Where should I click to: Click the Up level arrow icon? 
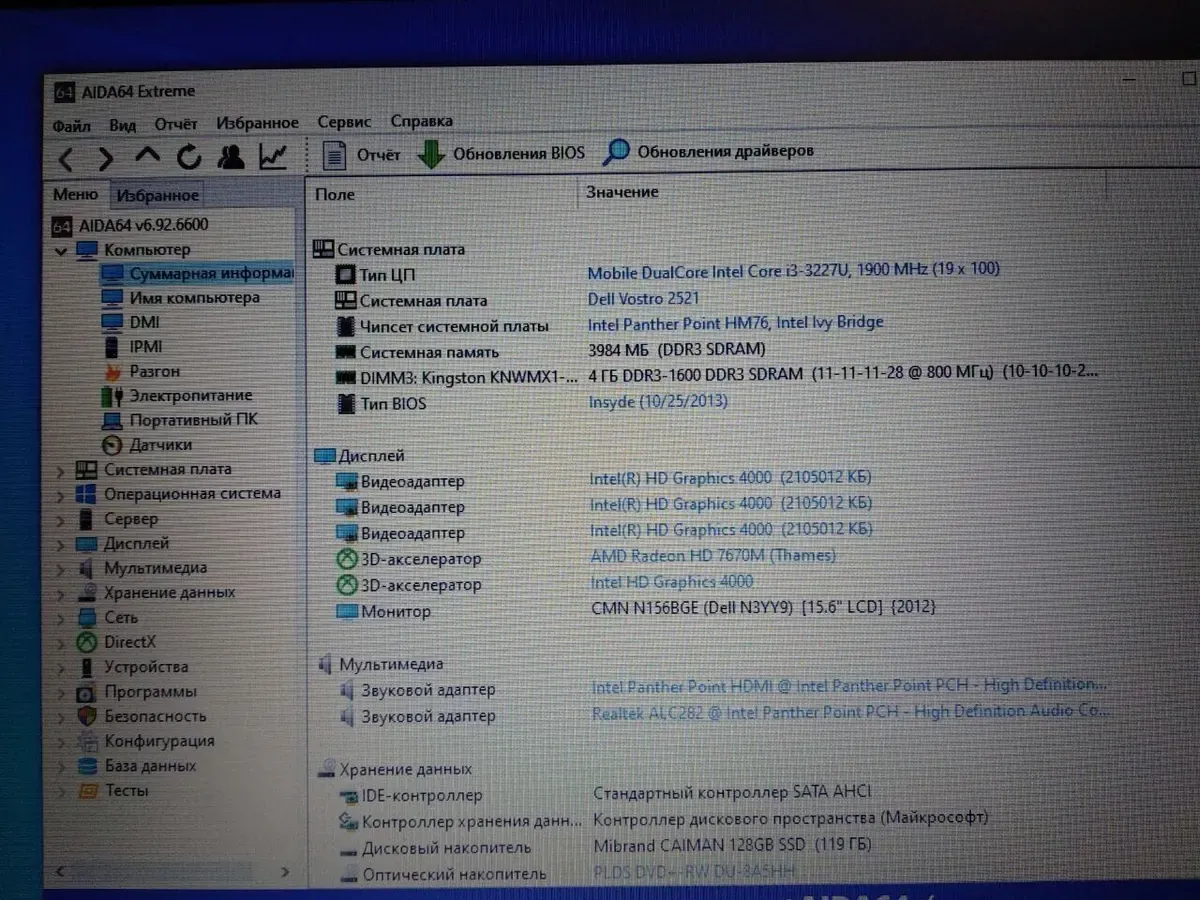point(147,156)
